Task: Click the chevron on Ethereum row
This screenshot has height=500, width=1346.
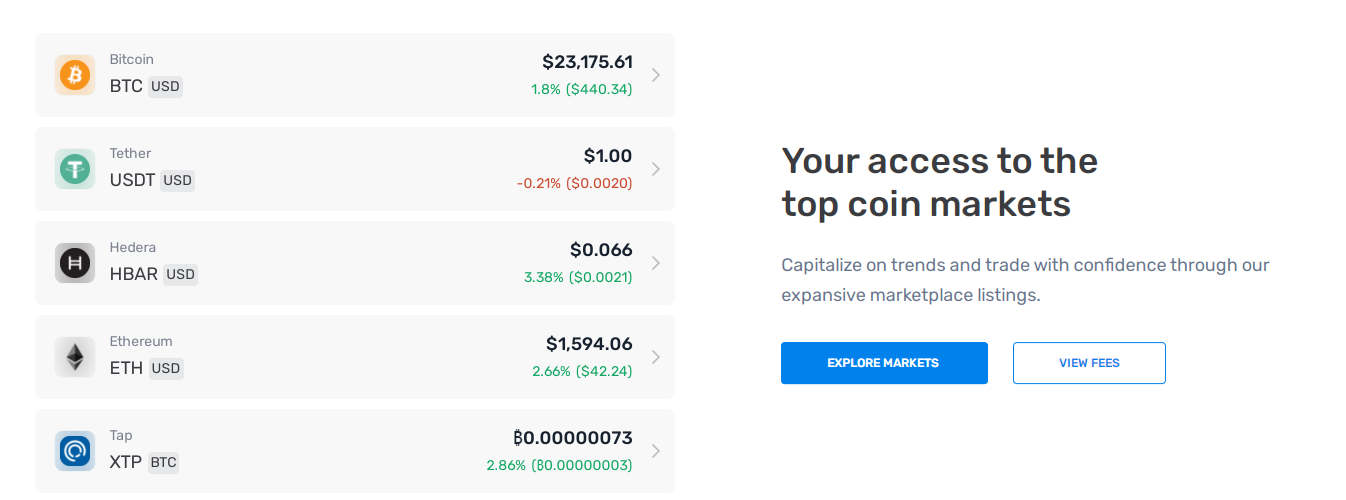Action: pyautogui.click(x=656, y=357)
